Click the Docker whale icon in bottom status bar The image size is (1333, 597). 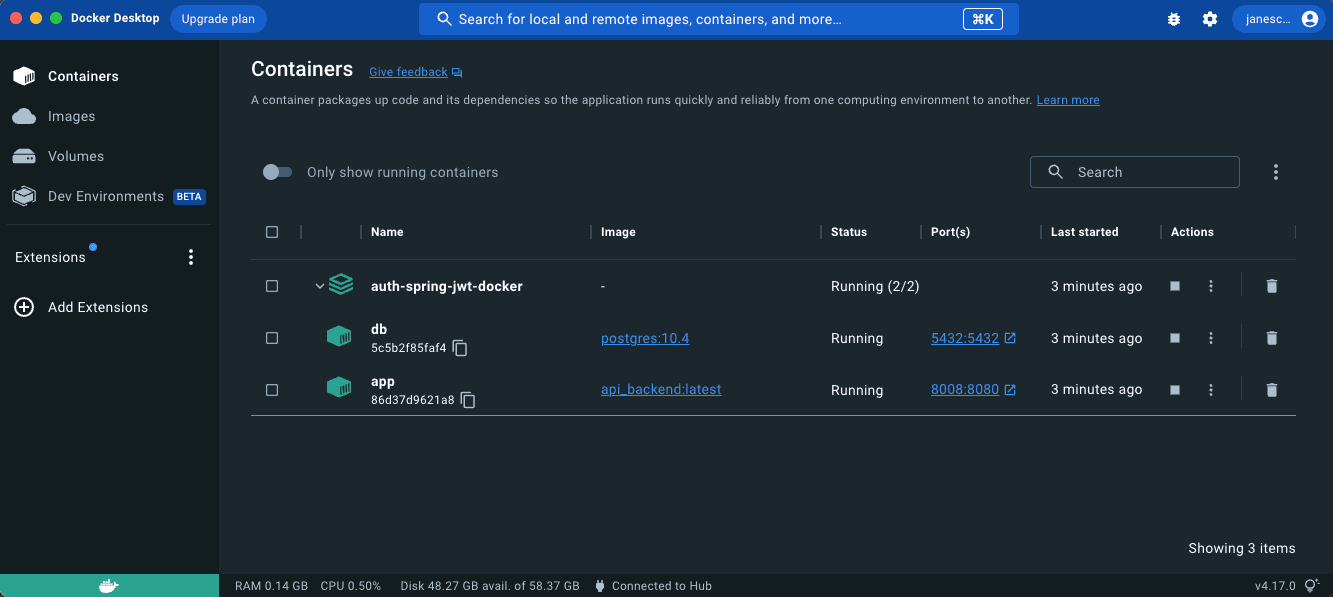(109, 585)
